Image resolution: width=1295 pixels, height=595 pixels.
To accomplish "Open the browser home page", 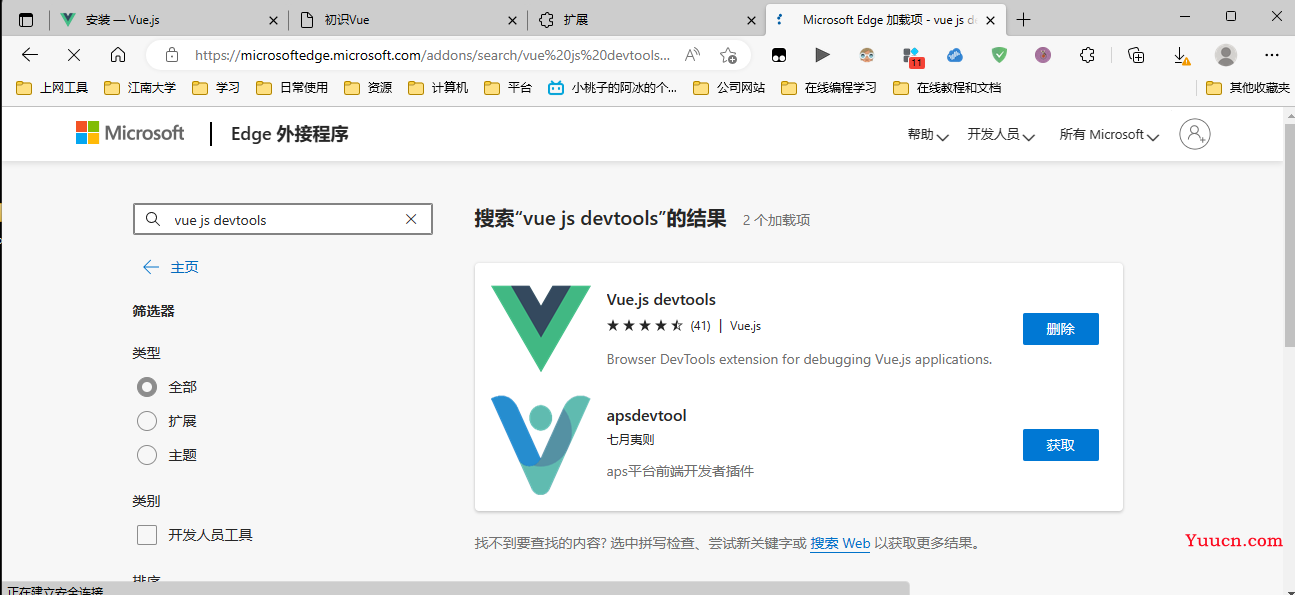I will [118, 55].
